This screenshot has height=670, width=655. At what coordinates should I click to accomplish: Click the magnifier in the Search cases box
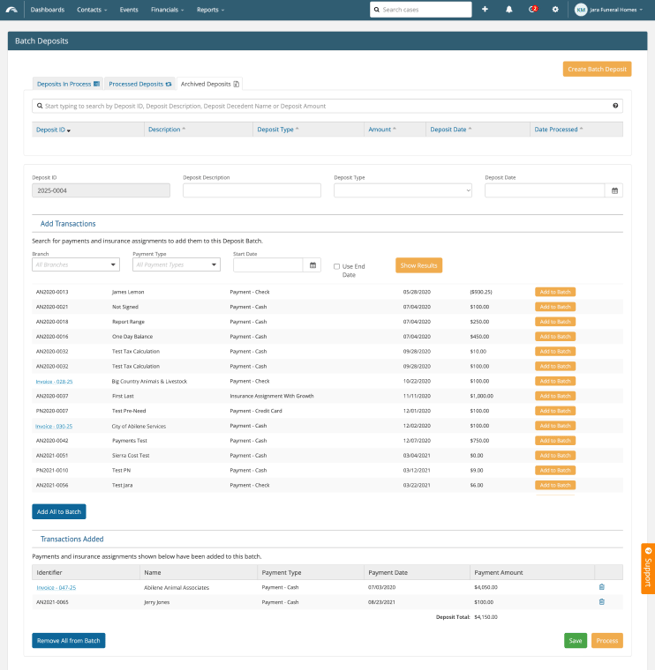tap(377, 9)
